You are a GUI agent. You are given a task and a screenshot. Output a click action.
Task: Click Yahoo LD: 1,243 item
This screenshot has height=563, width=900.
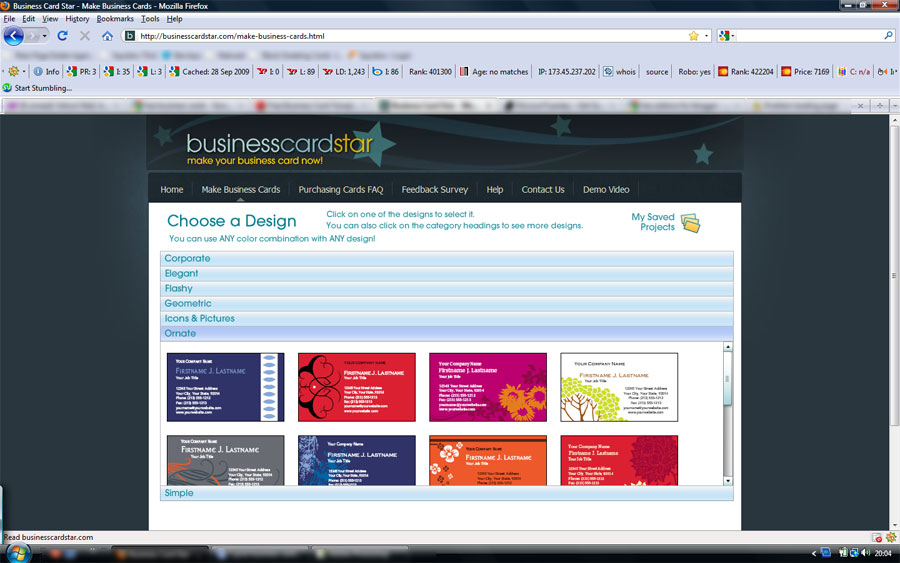pos(344,72)
